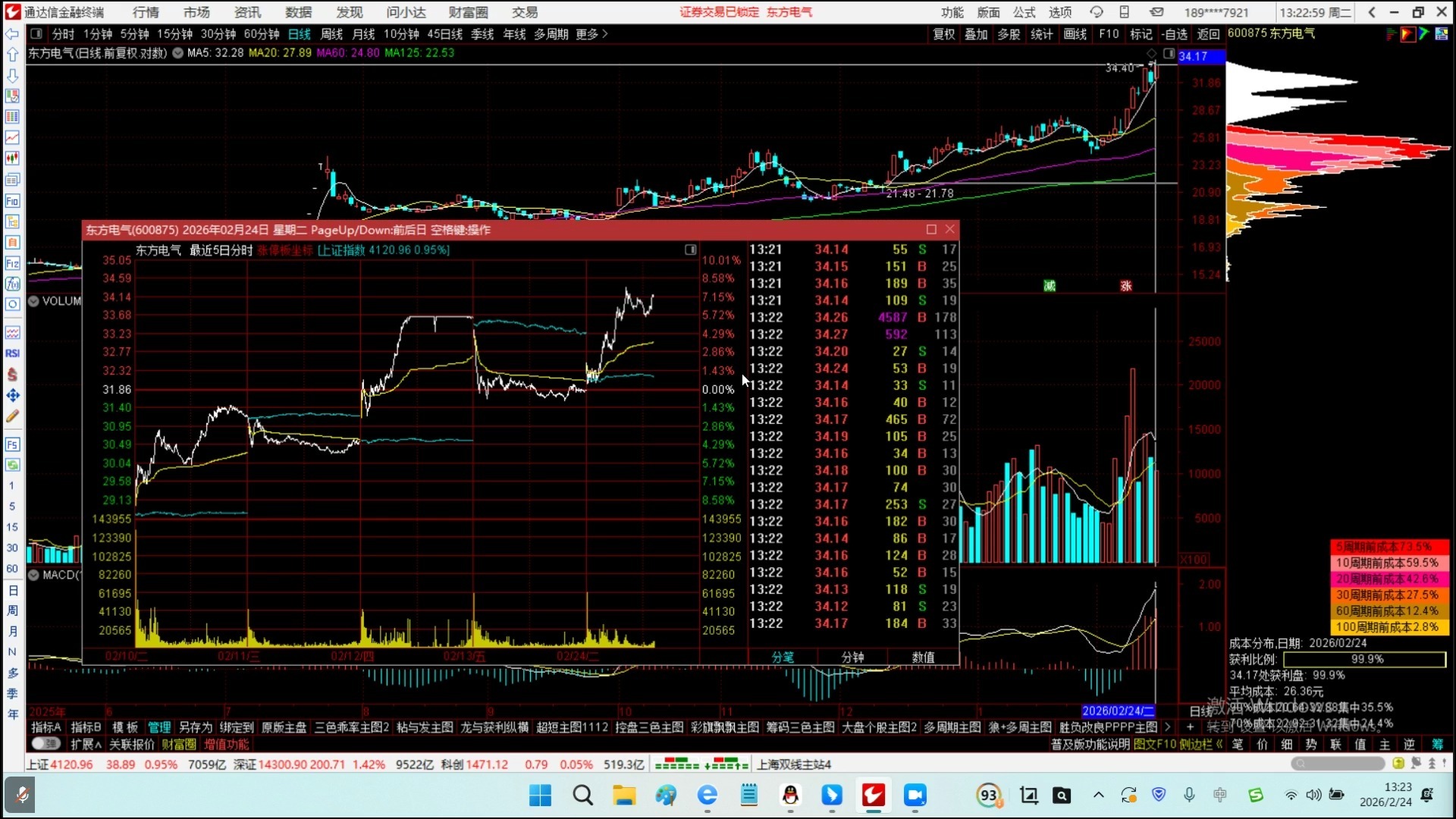Image resolution: width=1456 pixels, height=819 pixels.
Task: Expand the 更多 periods chevron
Action: 605,34
